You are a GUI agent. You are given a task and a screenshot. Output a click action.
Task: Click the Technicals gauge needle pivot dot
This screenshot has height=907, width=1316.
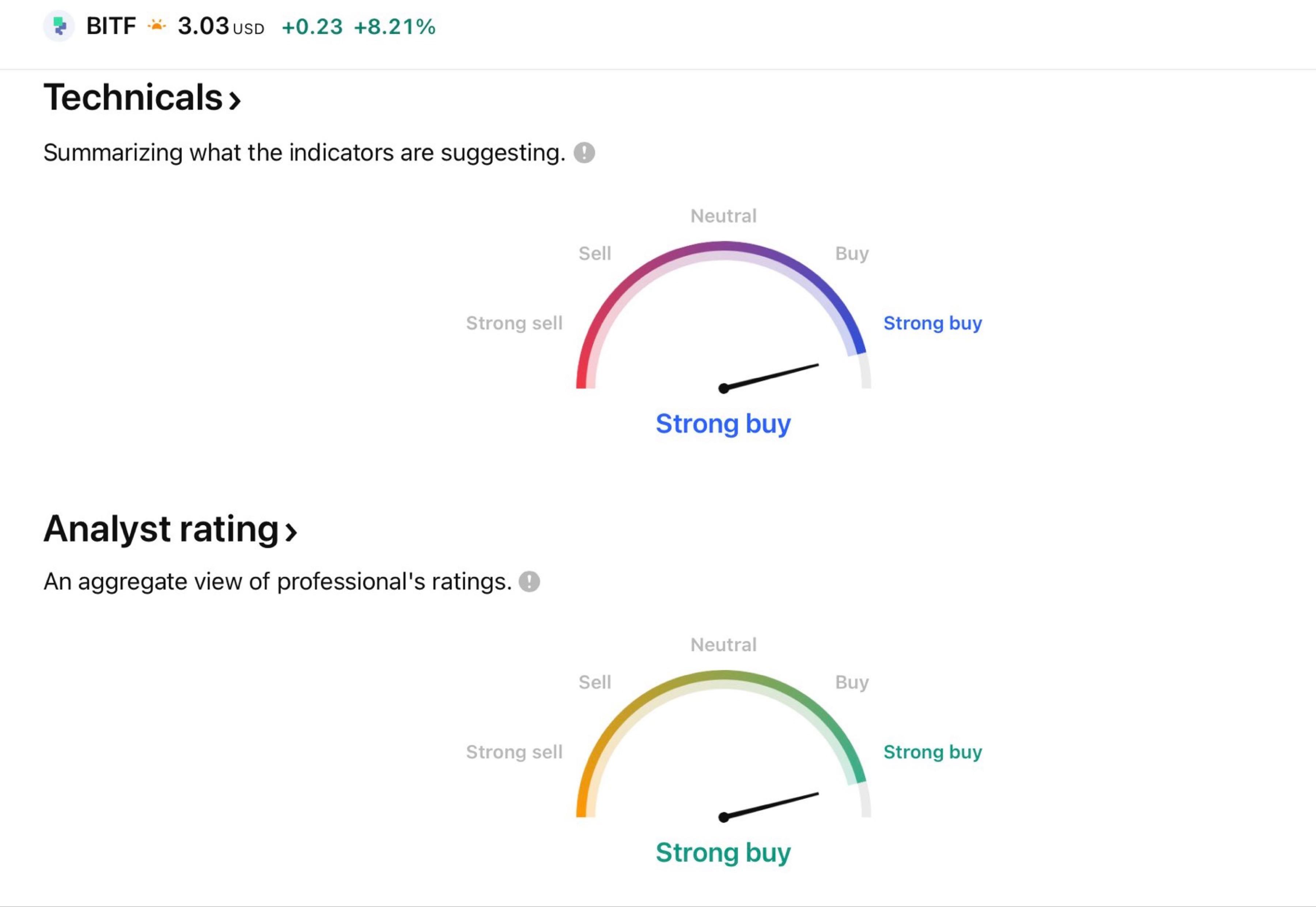pyautogui.click(x=723, y=389)
